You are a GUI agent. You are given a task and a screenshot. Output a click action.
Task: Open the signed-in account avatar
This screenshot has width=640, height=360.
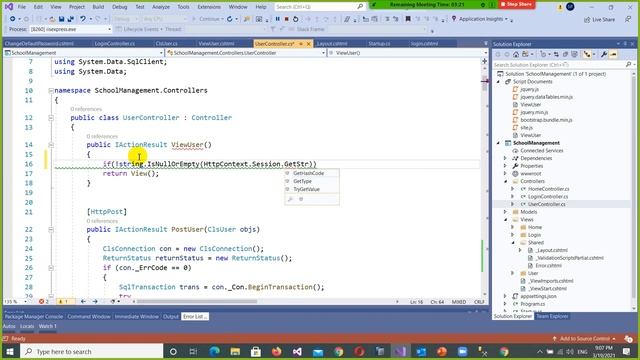[x=570, y=7]
